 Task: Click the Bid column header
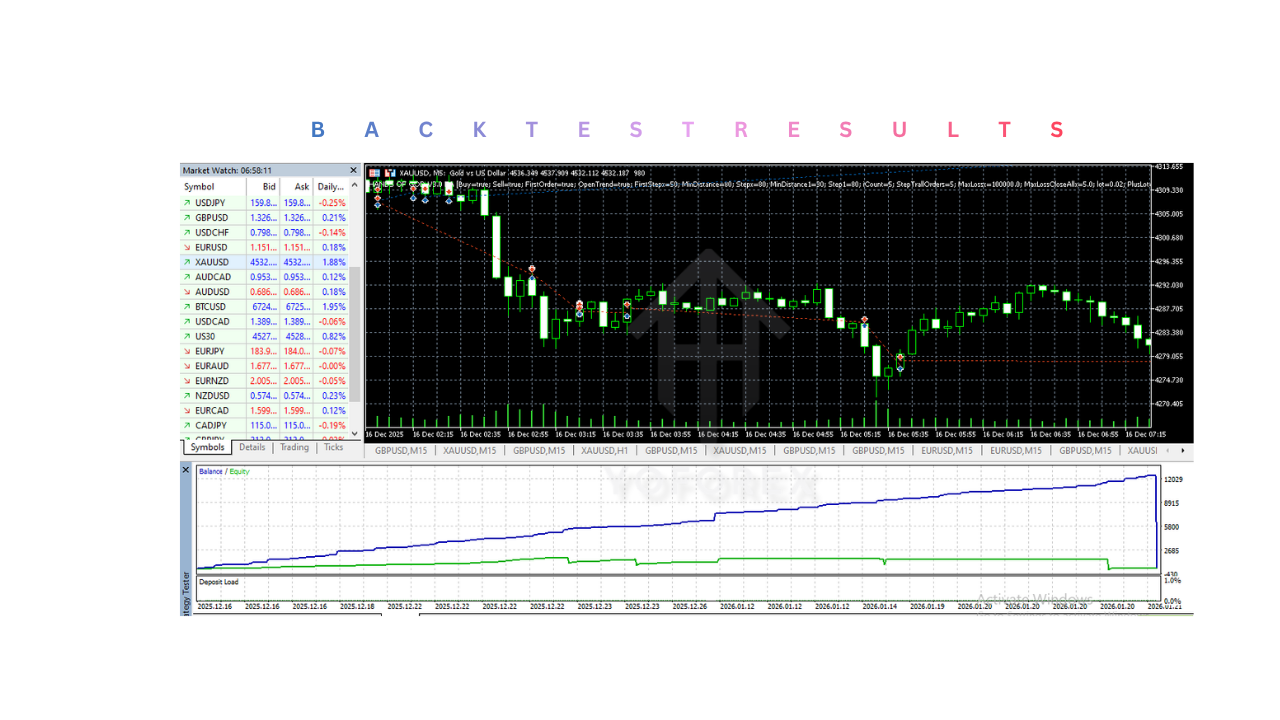(268, 187)
